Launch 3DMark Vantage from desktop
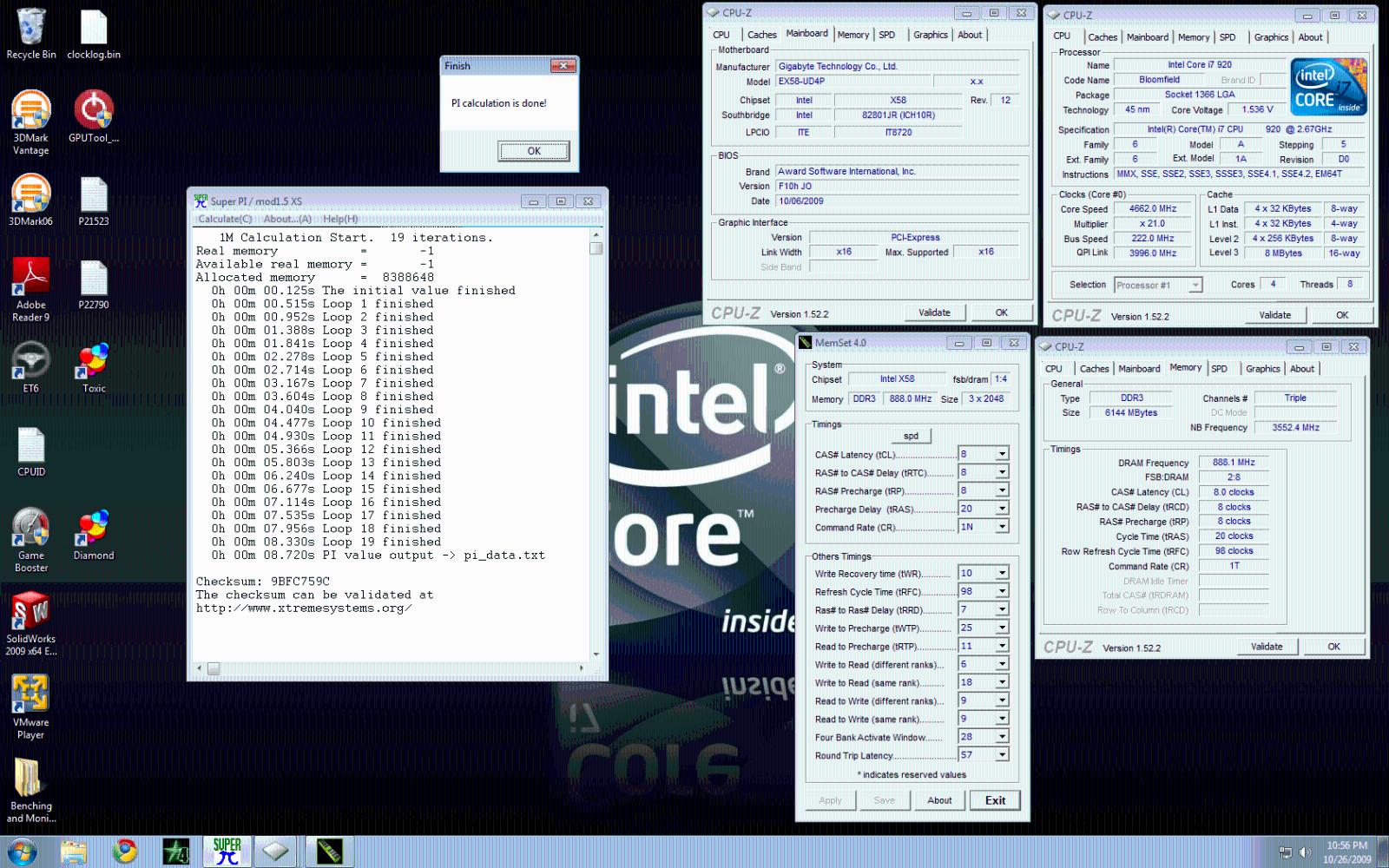The height and width of the screenshot is (868, 1389). 31,122
